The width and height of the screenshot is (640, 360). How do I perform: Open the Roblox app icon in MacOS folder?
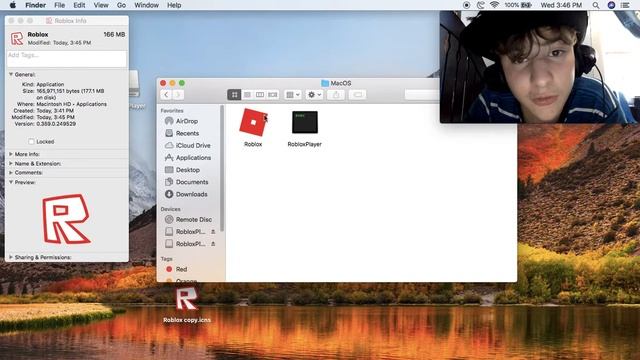(x=253, y=122)
